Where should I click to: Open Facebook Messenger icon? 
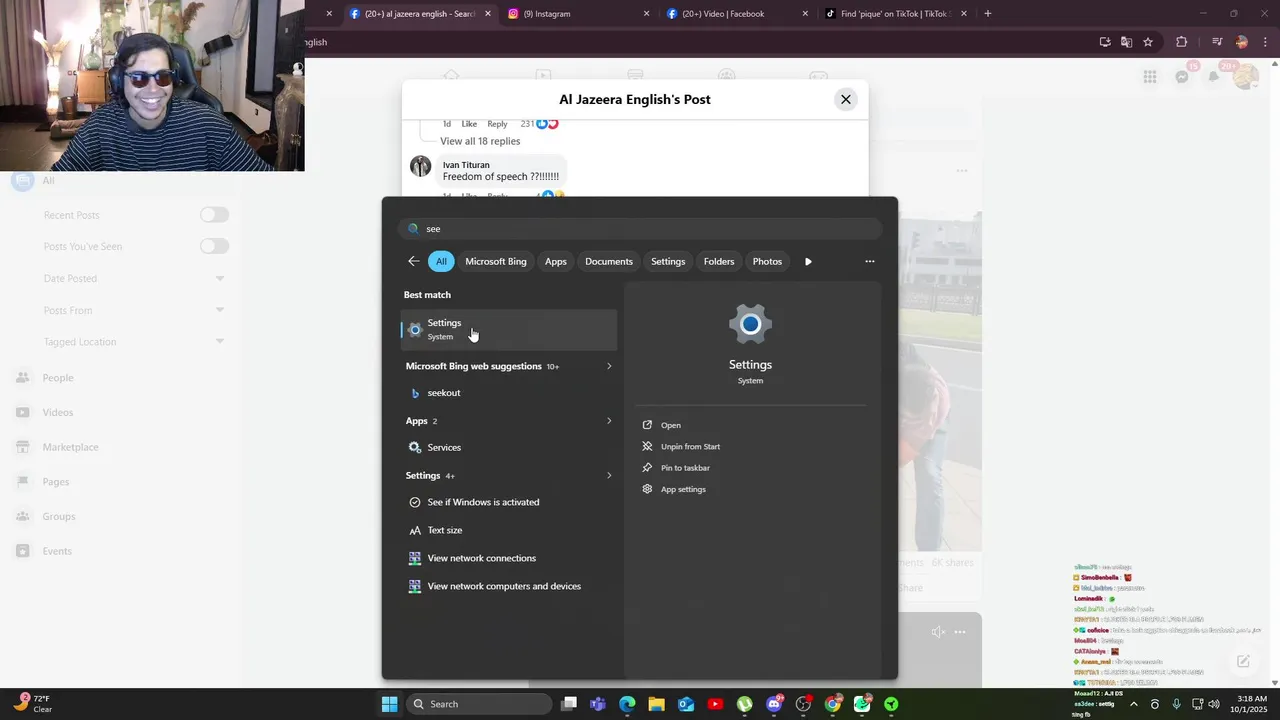point(1182,77)
